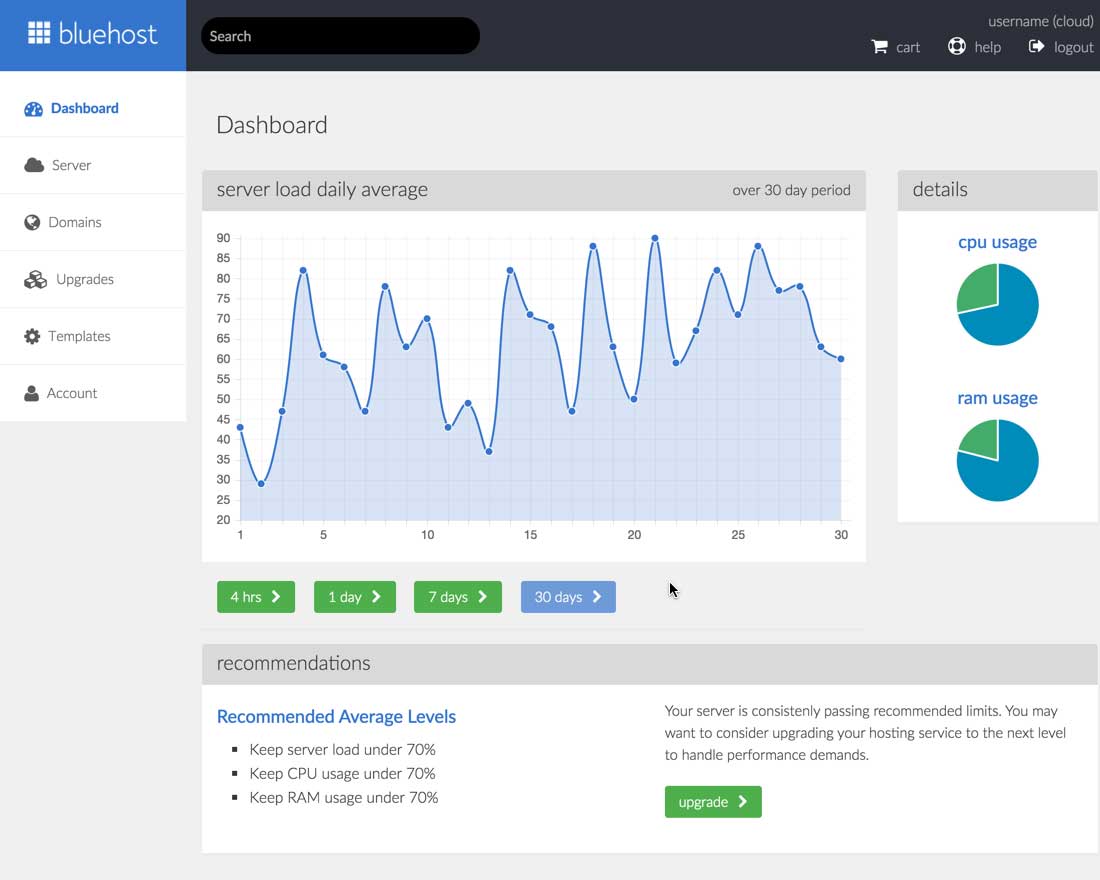This screenshot has width=1100, height=880.
Task: Click the 'recommendations' section header
Action: tap(650, 664)
